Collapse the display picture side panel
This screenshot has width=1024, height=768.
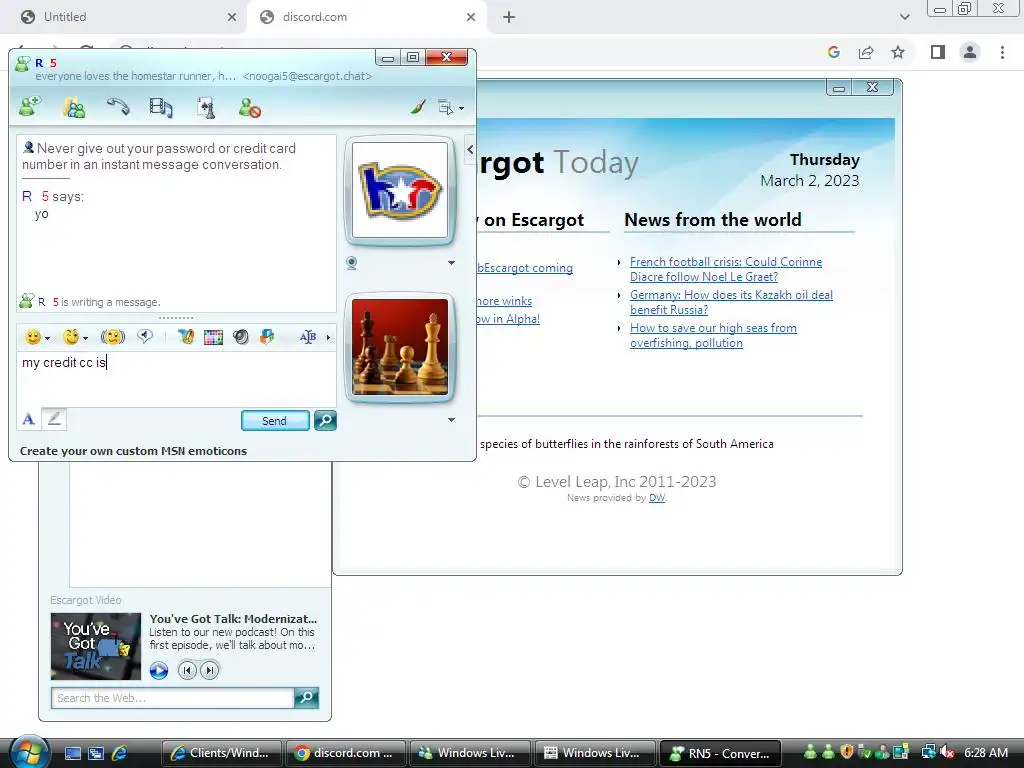(470, 150)
